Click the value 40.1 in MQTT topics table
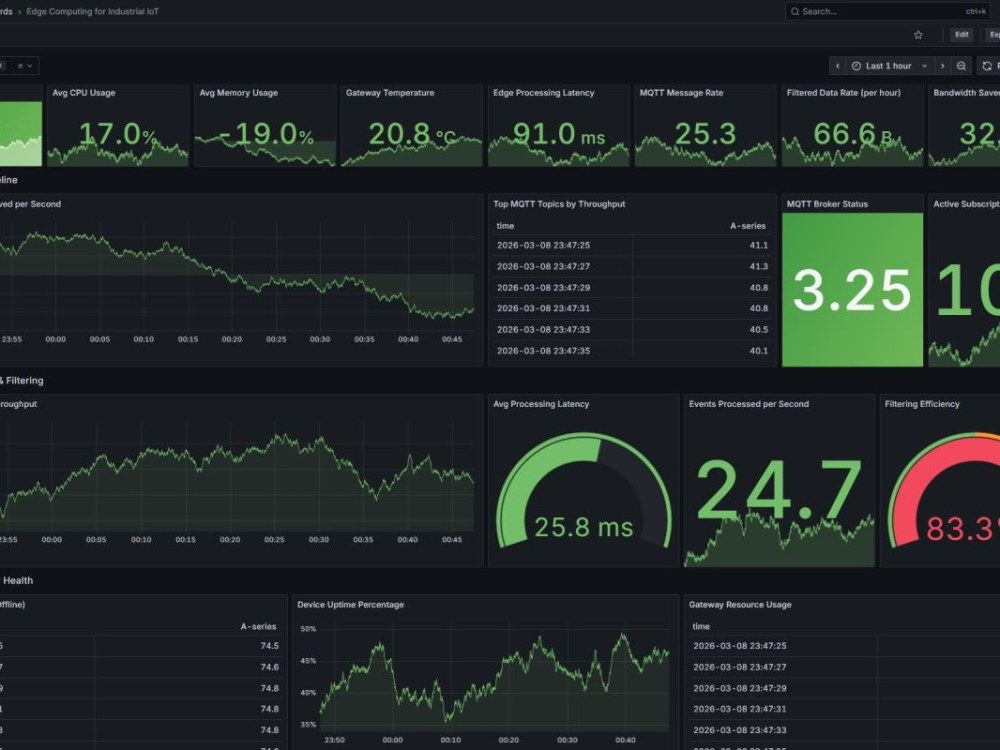This screenshot has height=750, width=1000. tap(758, 351)
